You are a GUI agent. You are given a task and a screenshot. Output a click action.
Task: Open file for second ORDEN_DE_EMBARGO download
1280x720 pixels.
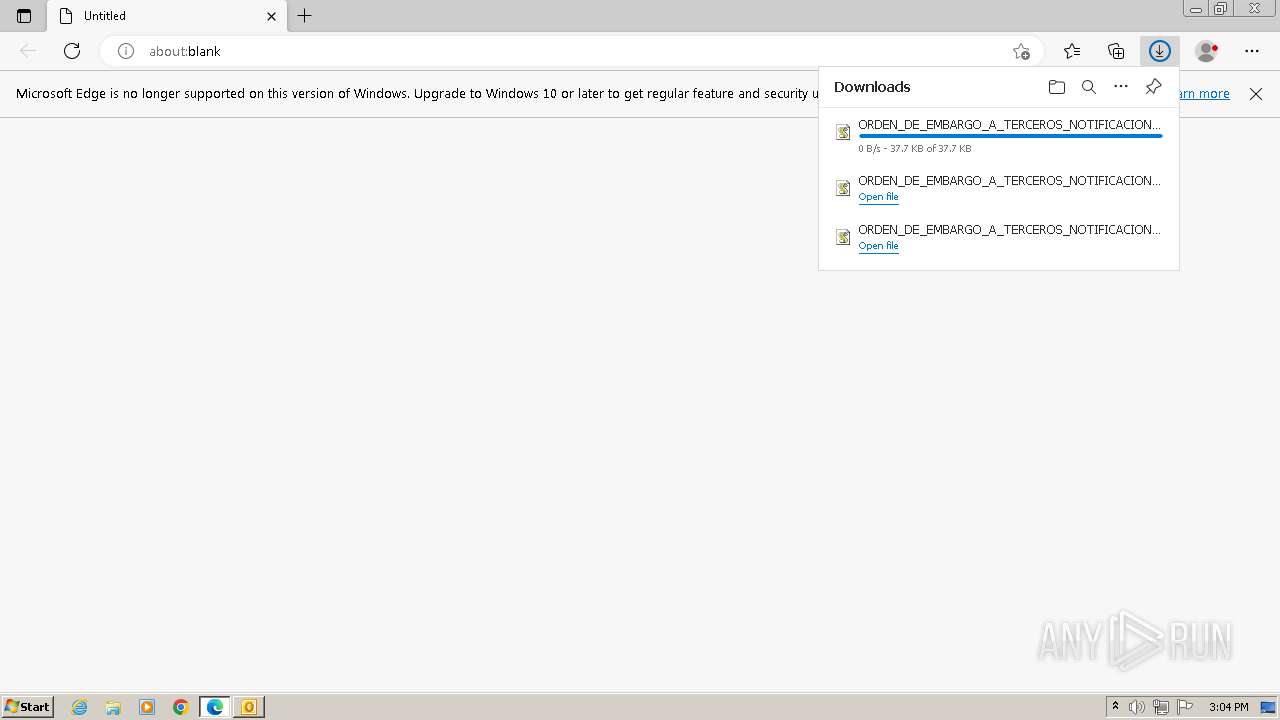878,197
